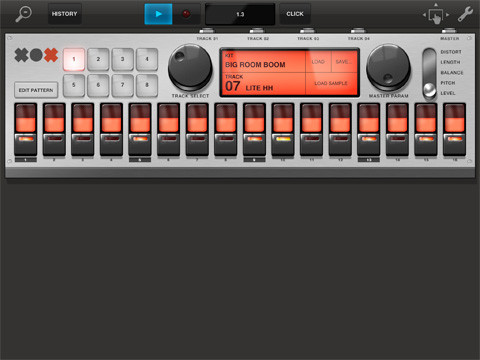Screen dimensions: 480x360
Task: Tap the BIG ROOM BOOM kit name
Action: [255, 65]
